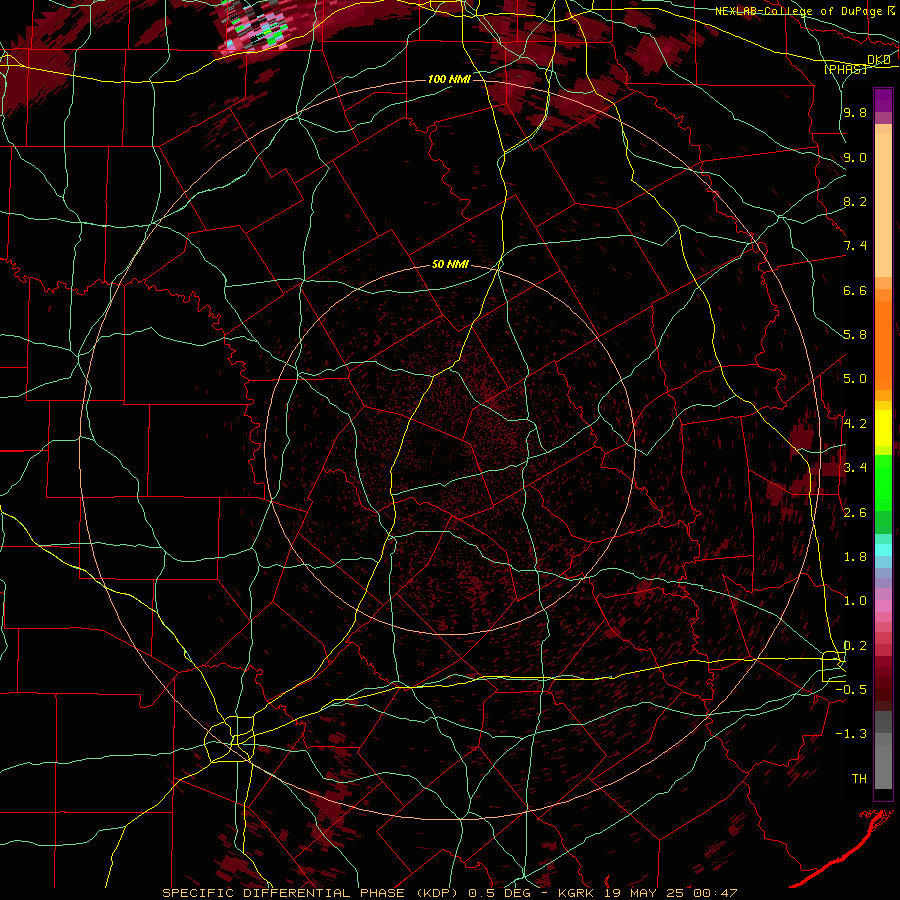
Task: Click the 5.0 scale value
Action: pyautogui.click(x=855, y=379)
